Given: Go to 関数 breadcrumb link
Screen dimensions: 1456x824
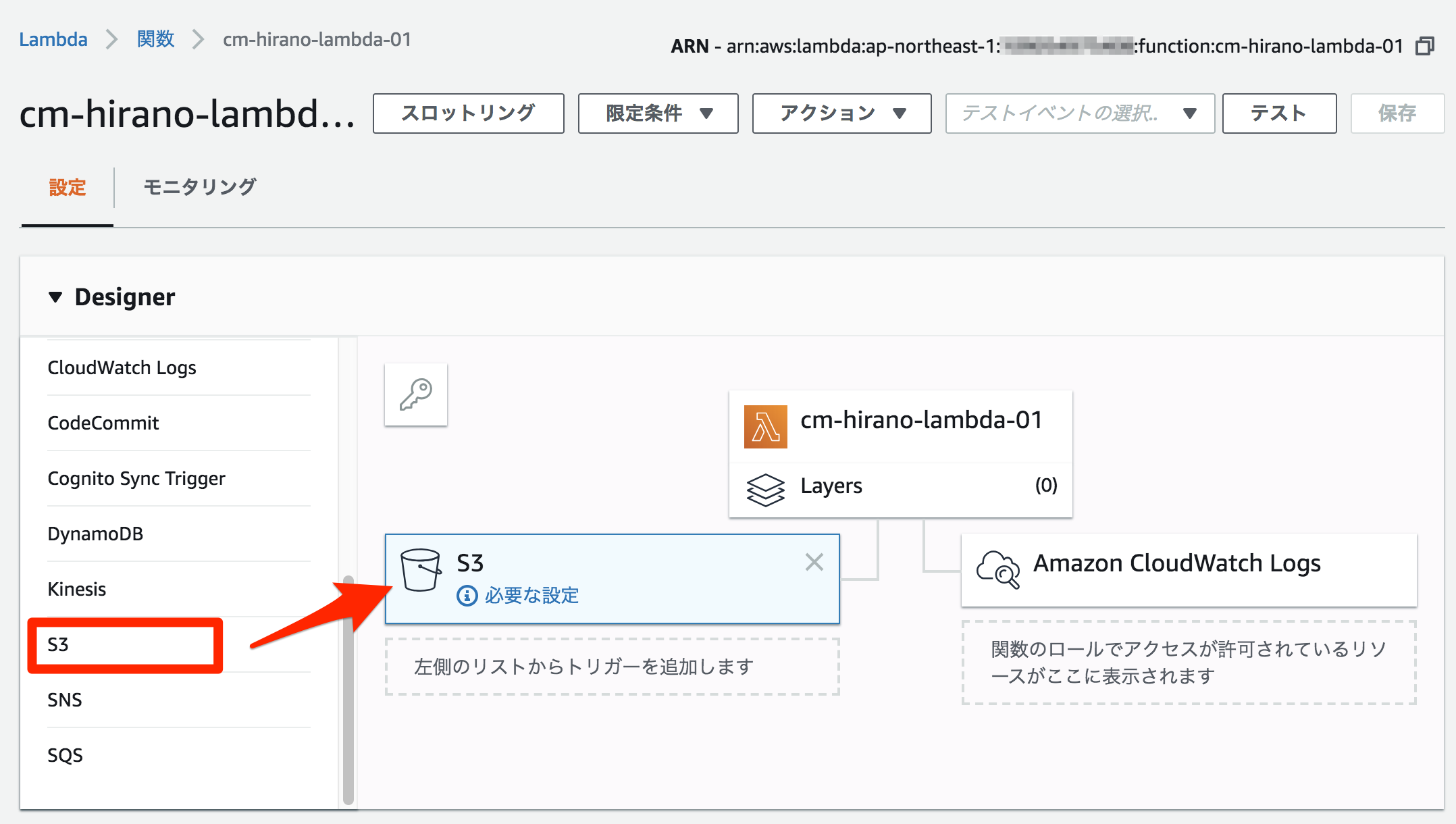Looking at the screenshot, I should (155, 39).
